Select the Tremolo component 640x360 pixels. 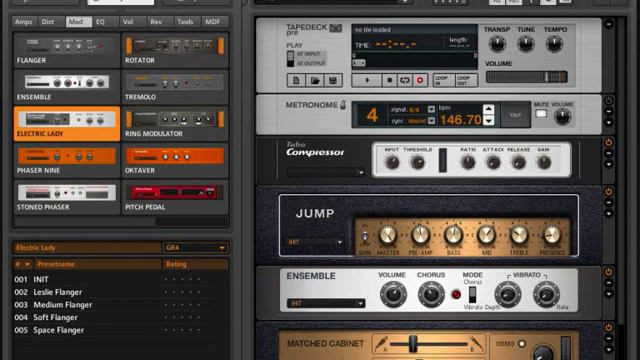pyautogui.click(x=175, y=87)
